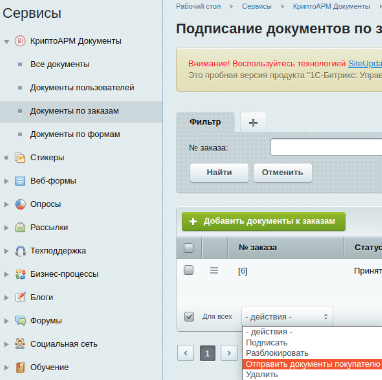Open the SiteUpdate link in warning

(x=365, y=63)
